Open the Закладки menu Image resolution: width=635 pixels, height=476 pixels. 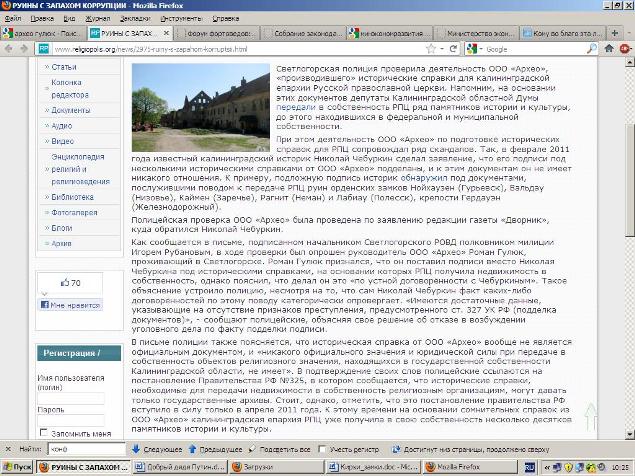click(135, 19)
